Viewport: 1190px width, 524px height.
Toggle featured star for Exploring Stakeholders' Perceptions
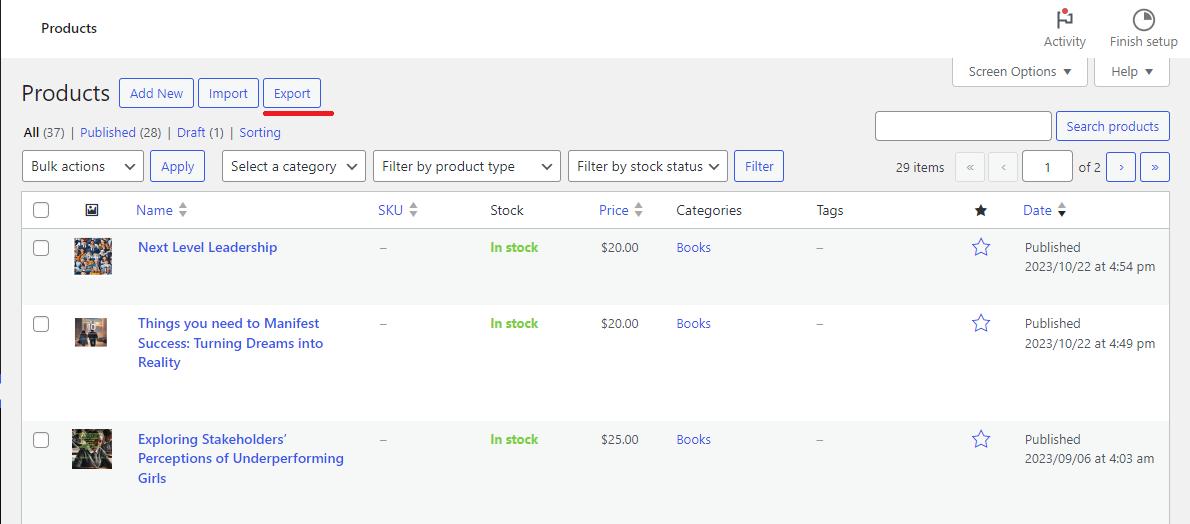[981, 439]
